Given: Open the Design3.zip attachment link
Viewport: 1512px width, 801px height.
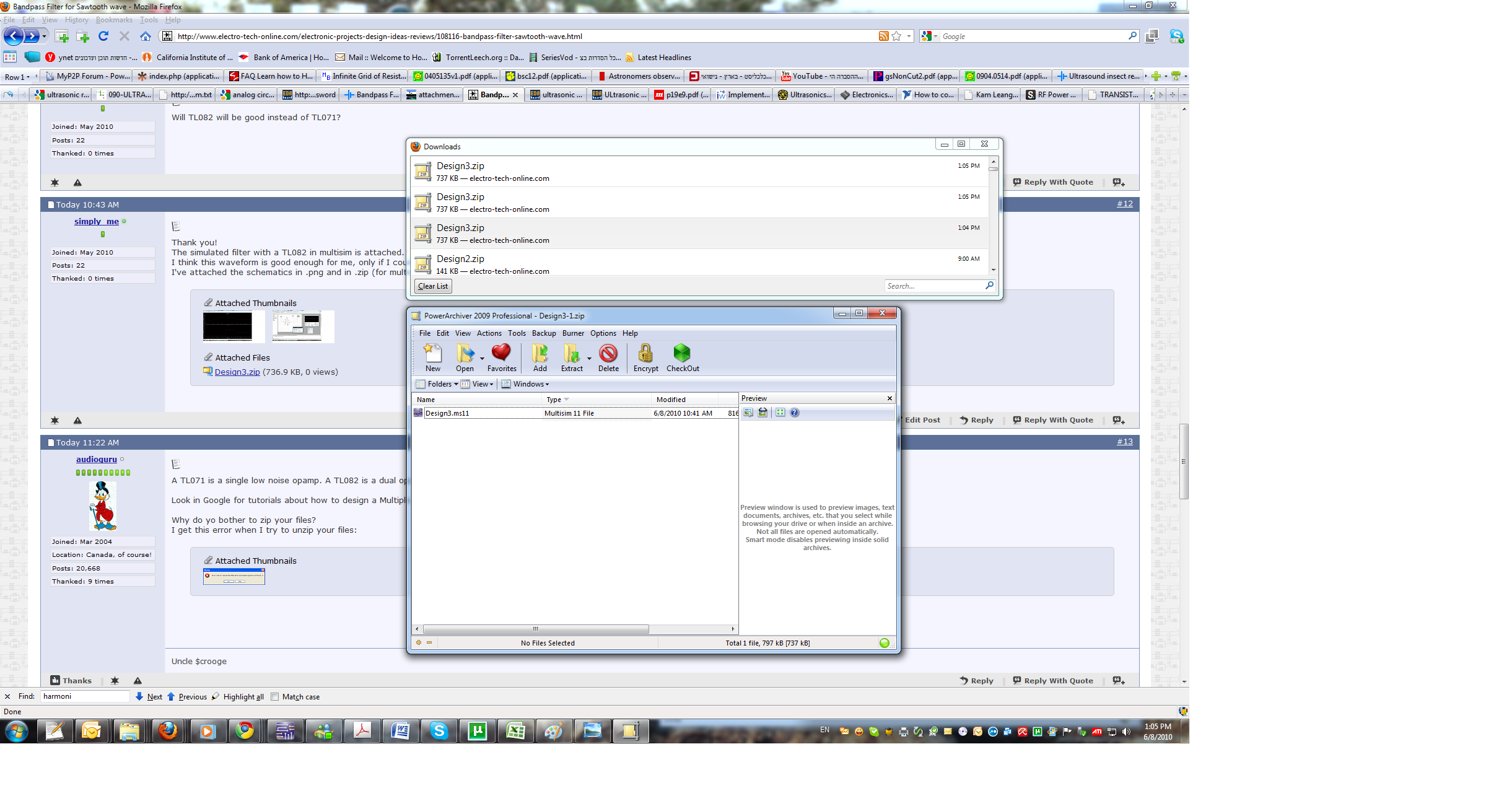Looking at the screenshot, I should [x=237, y=372].
